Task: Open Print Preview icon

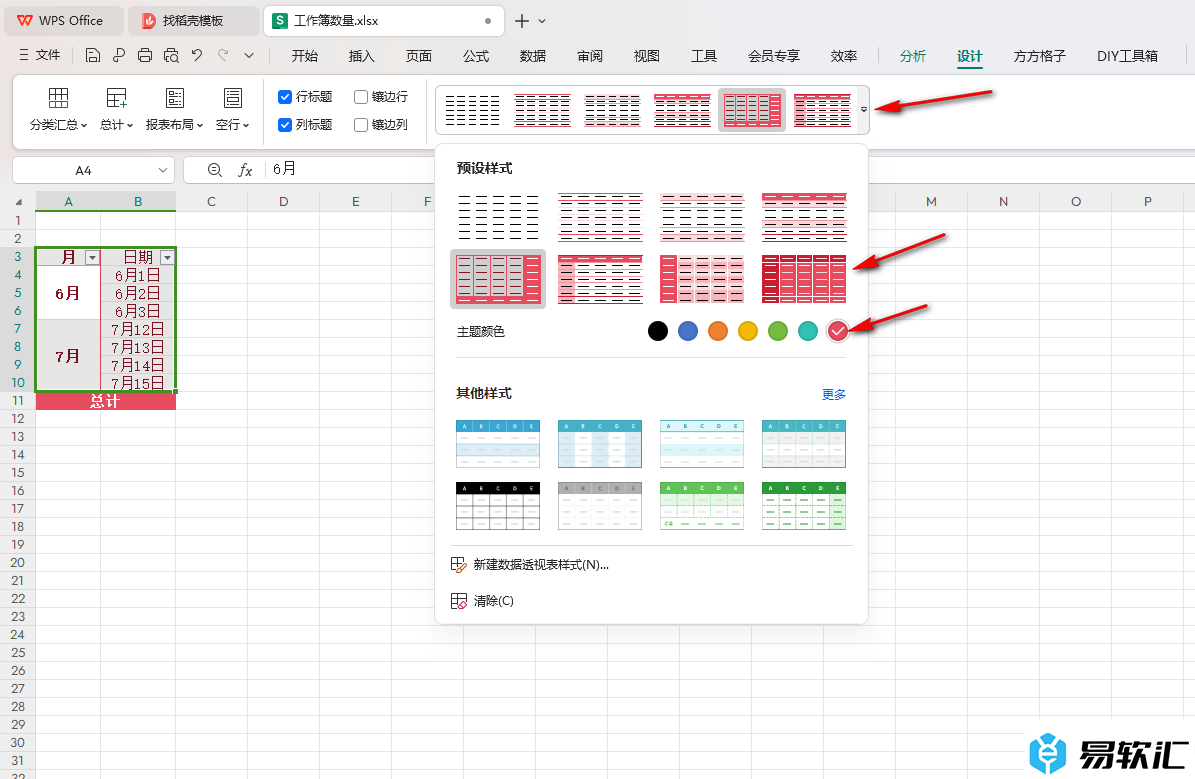Action: click(x=171, y=55)
